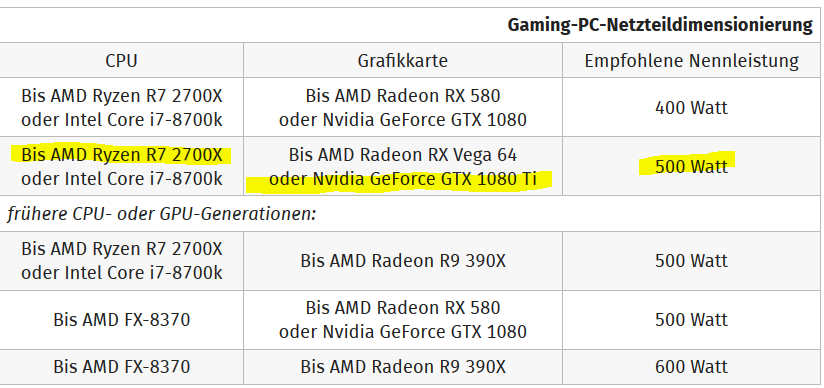Screen dimensions: 824x388
Task: Click Bis AMD Radeon R9 390X beside 500 Watt
Action: click(403, 261)
